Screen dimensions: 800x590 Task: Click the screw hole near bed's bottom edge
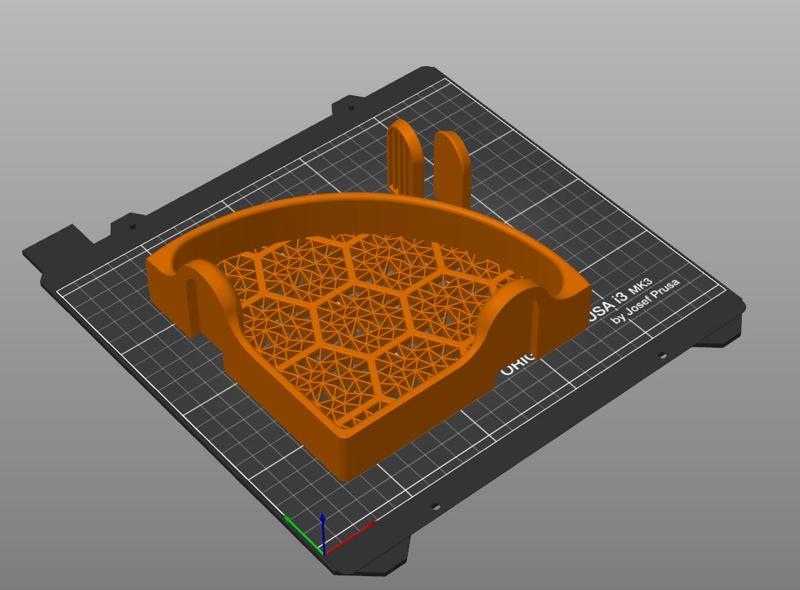435,507
